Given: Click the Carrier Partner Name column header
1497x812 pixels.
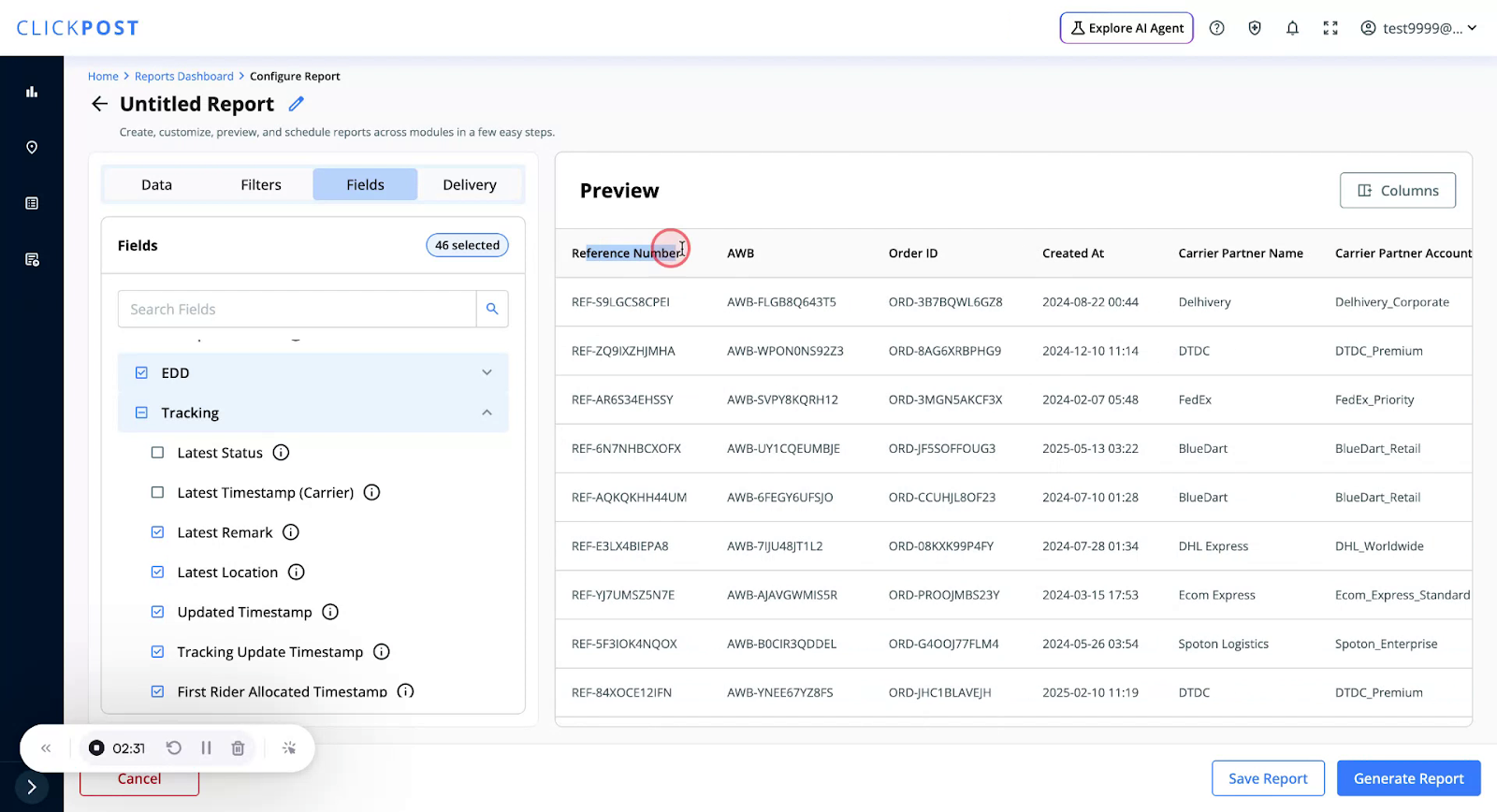Looking at the screenshot, I should 1241,254.
